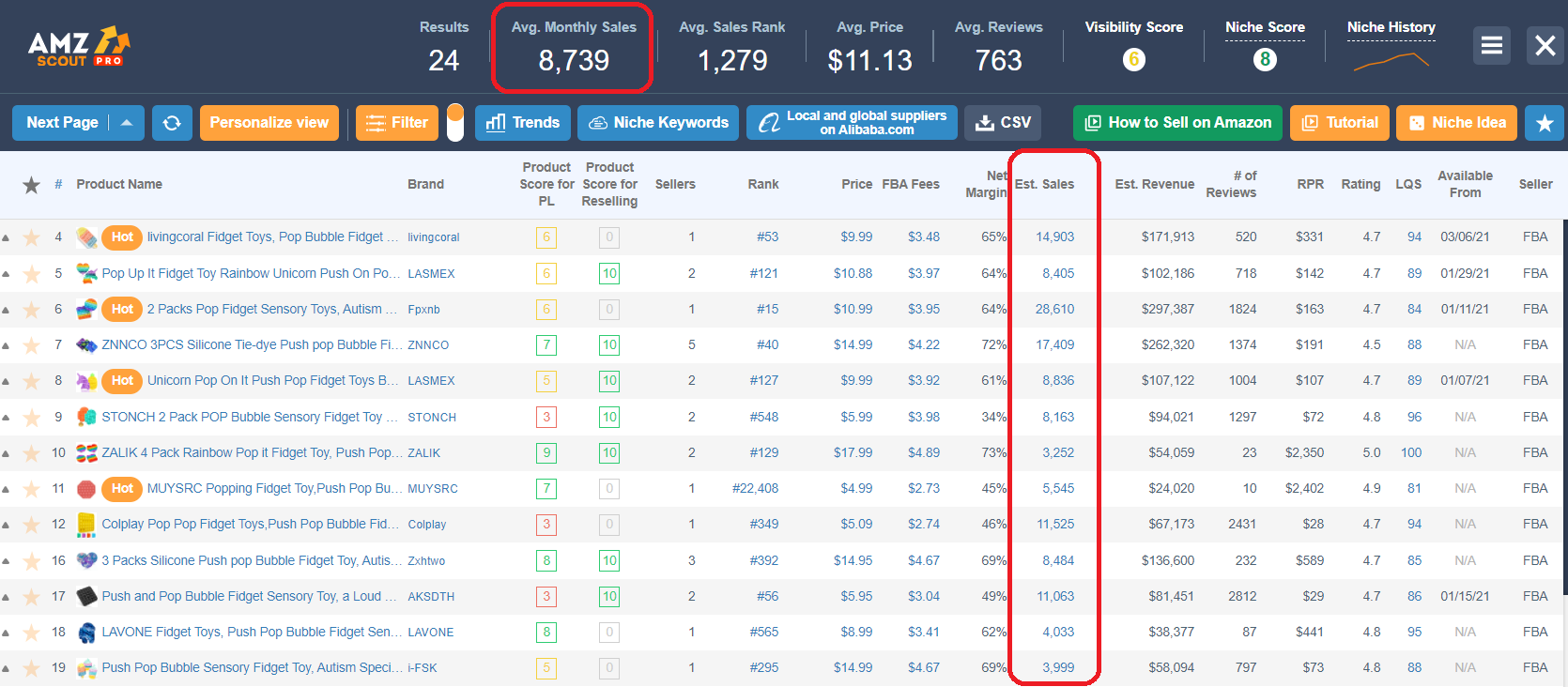The height and width of the screenshot is (687, 1568).
Task: Open the hamburger menu icon
Action: [1492, 45]
